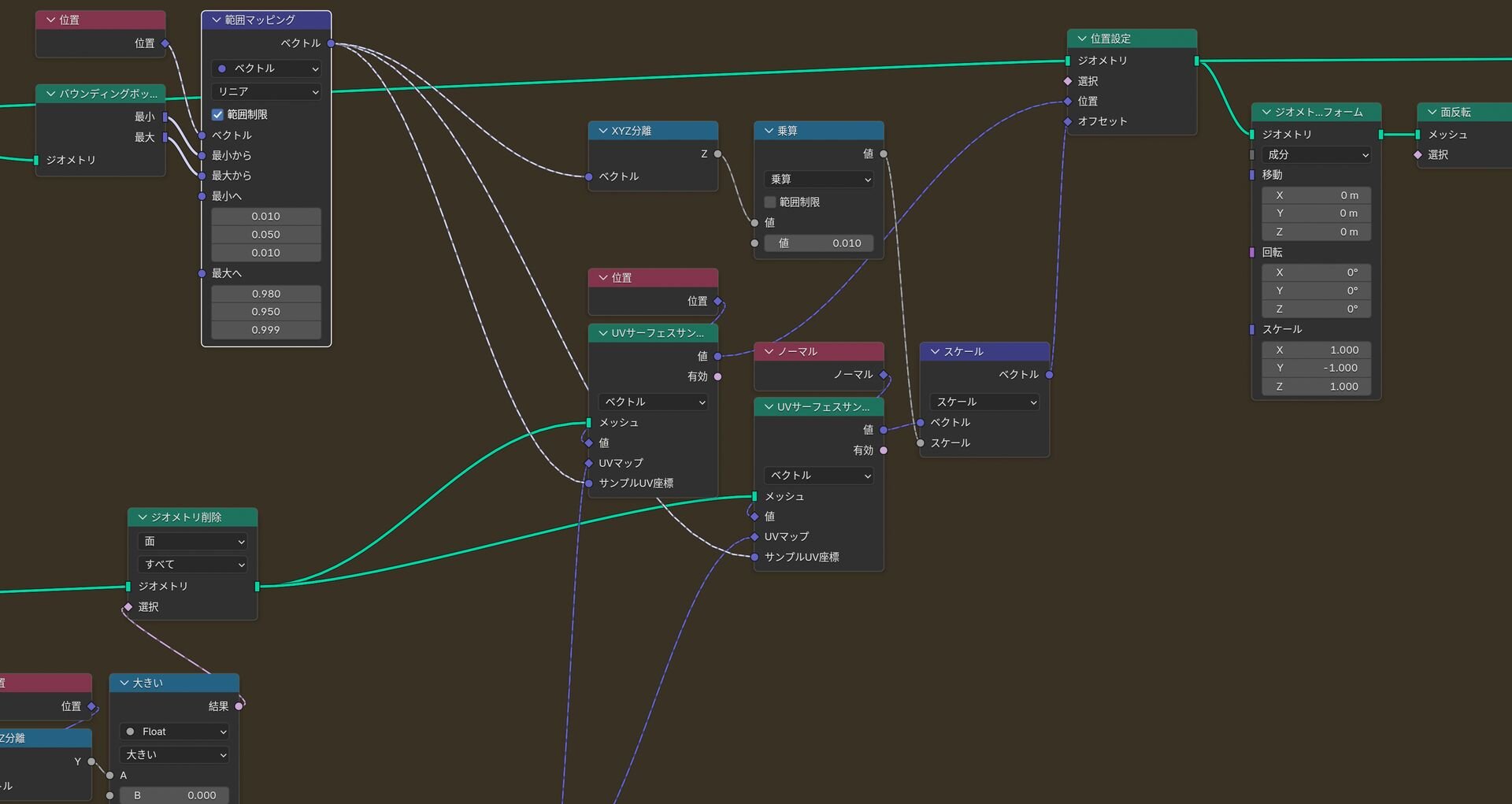This screenshot has width=1512, height=804.
Task: Click the 最大へ socket on 範囲マッピング node
Action: 202,273
